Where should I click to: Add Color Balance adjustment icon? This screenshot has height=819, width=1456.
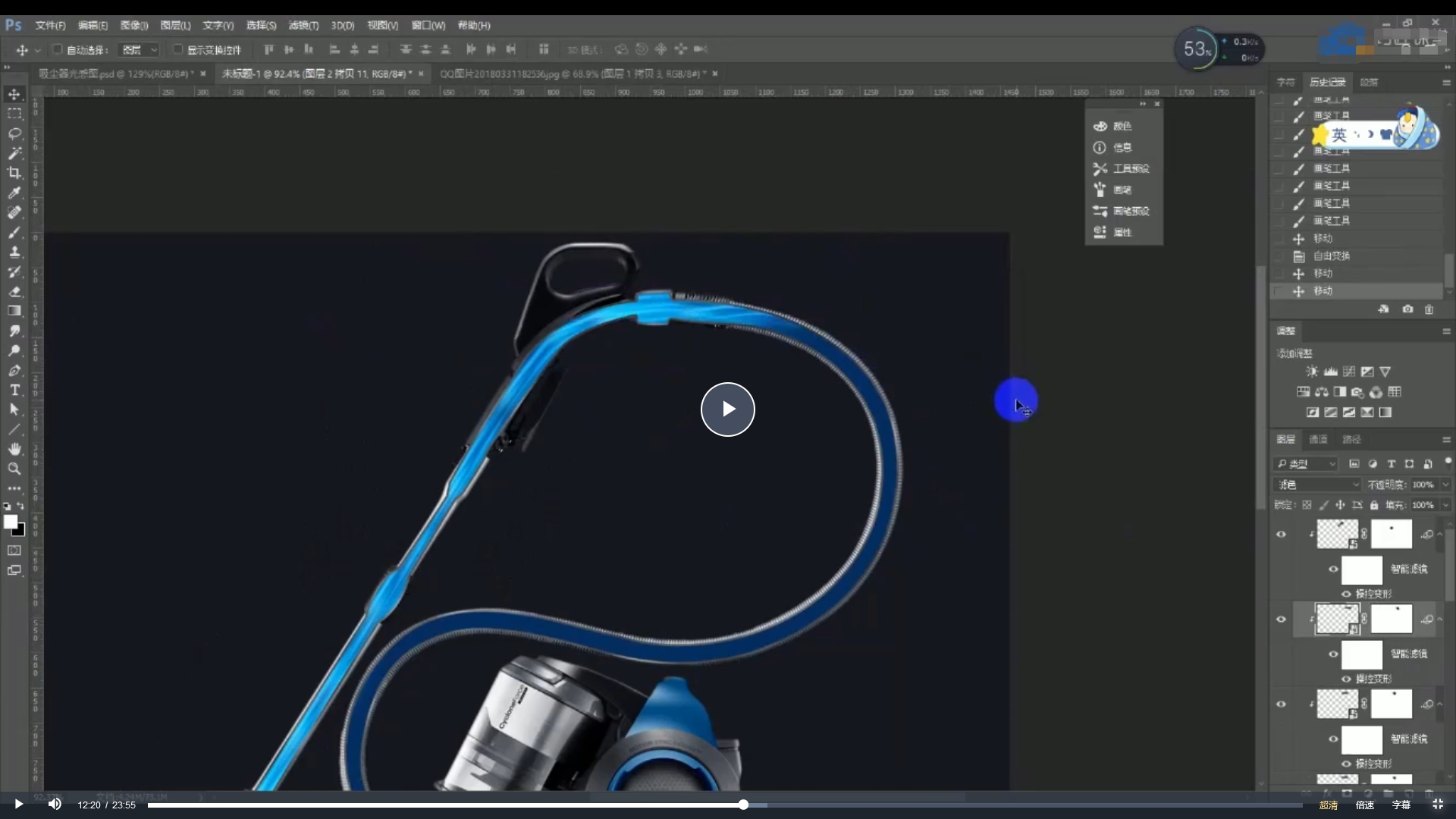tap(1322, 392)
